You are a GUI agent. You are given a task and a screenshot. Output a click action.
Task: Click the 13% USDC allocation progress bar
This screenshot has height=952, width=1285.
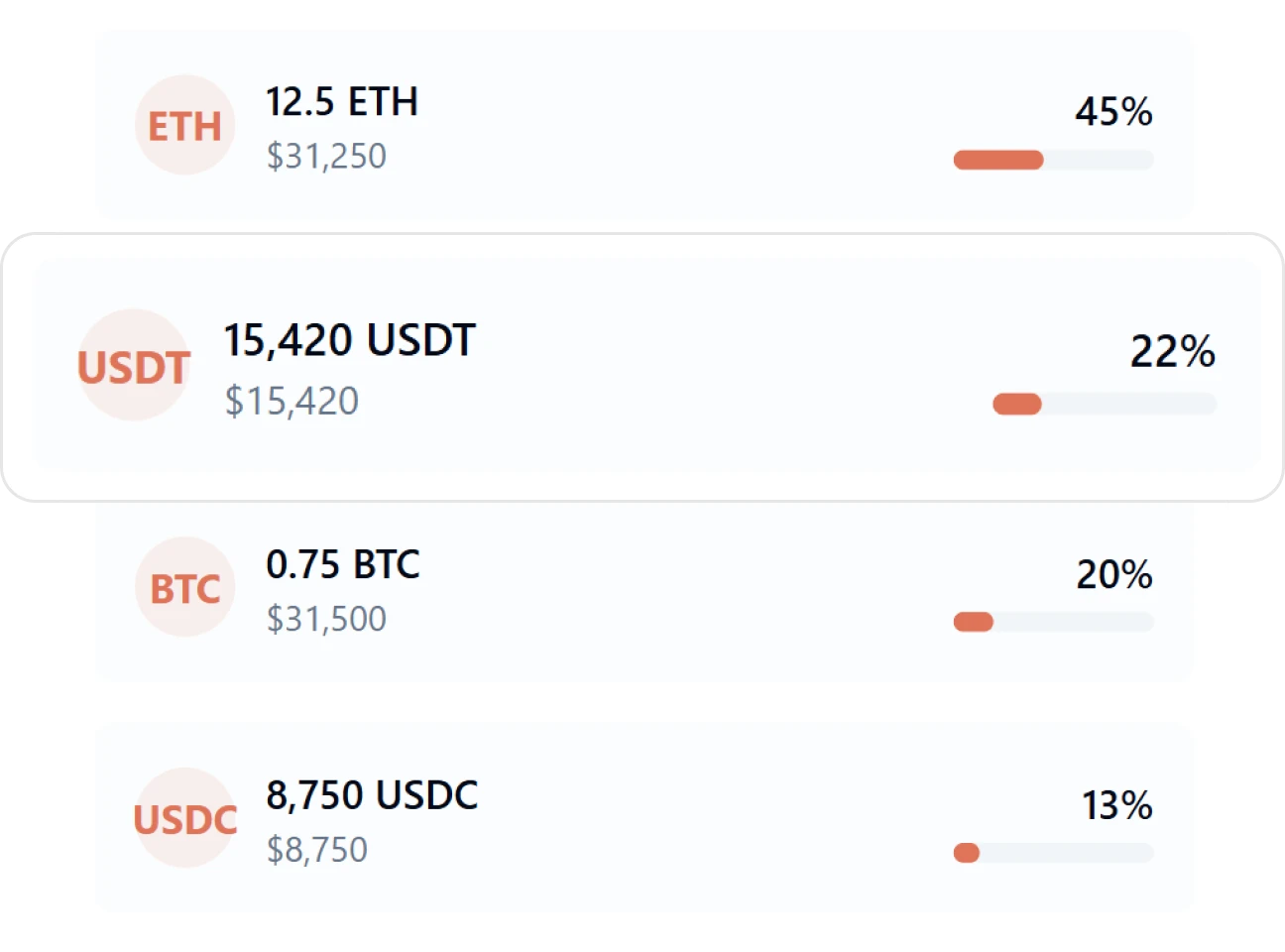click(1053, 851)
